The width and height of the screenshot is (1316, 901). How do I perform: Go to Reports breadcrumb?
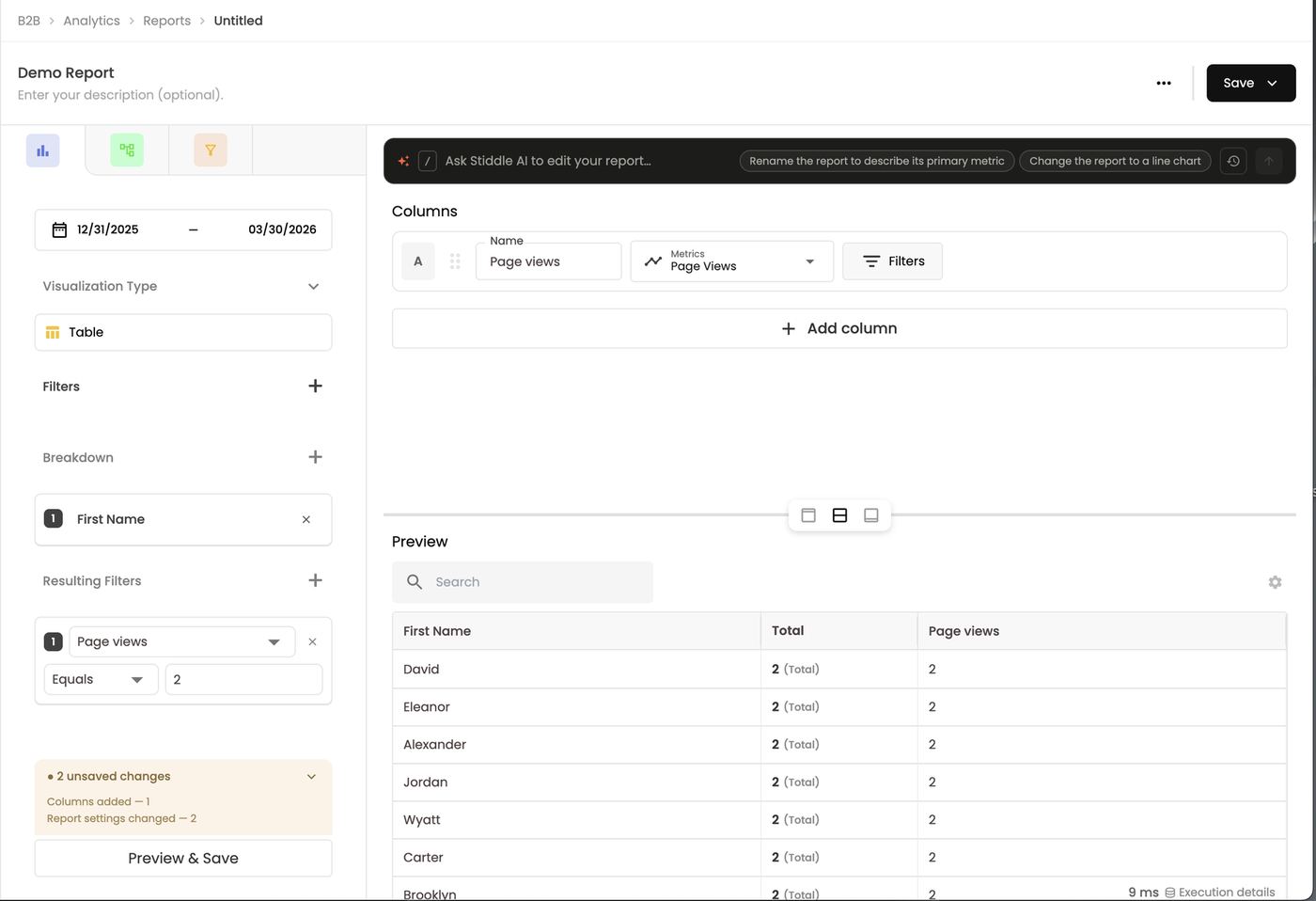[x=166, y=21]
